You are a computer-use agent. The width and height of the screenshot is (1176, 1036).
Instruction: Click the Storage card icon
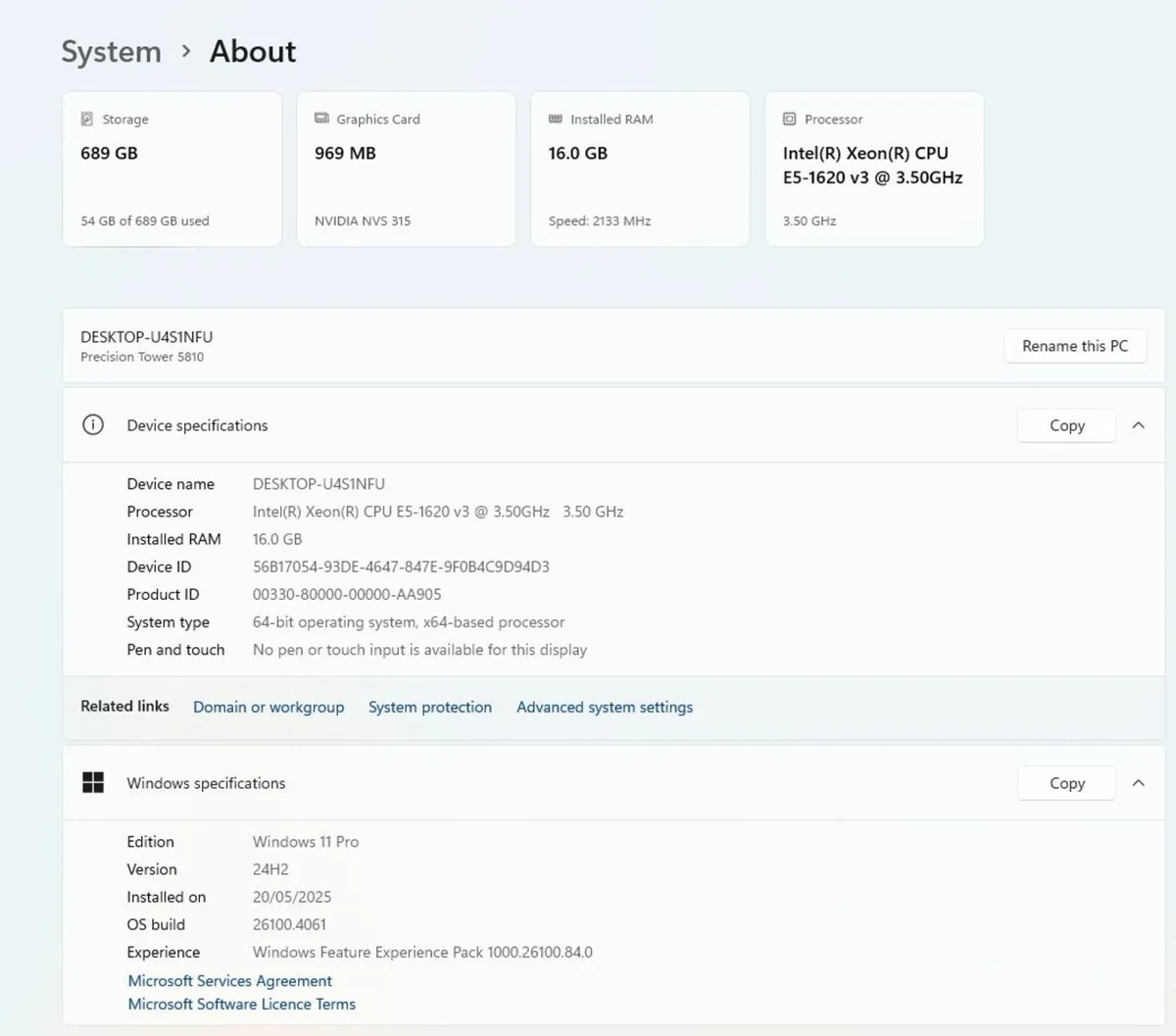point(87,119)
